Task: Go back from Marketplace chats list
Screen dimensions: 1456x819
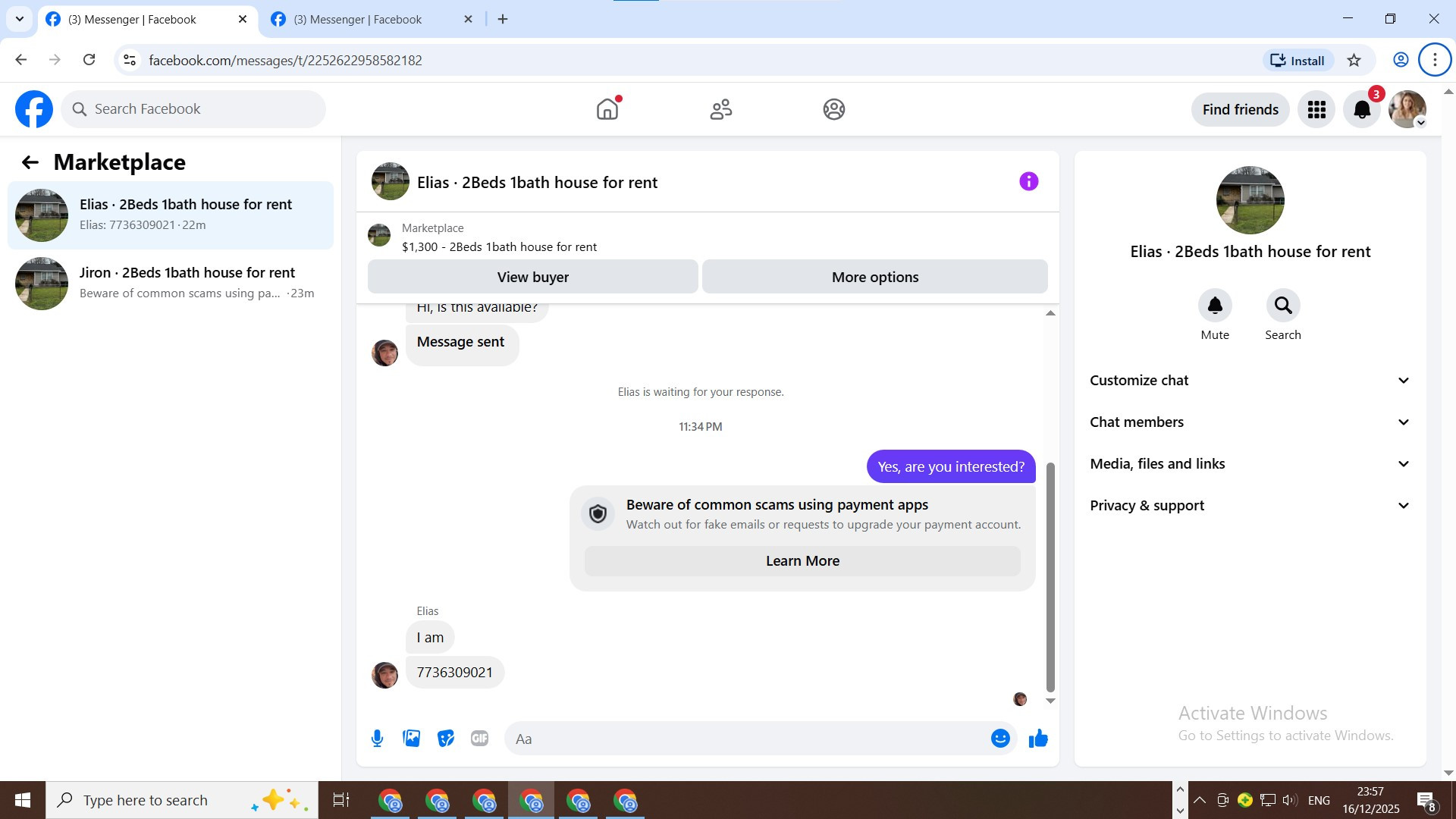Action: coord(30,162)
